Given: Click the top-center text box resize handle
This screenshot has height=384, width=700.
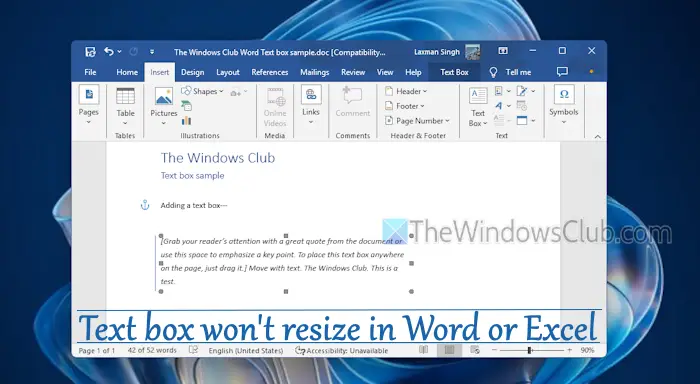Looking at the screenshot, I should point(286,236).
